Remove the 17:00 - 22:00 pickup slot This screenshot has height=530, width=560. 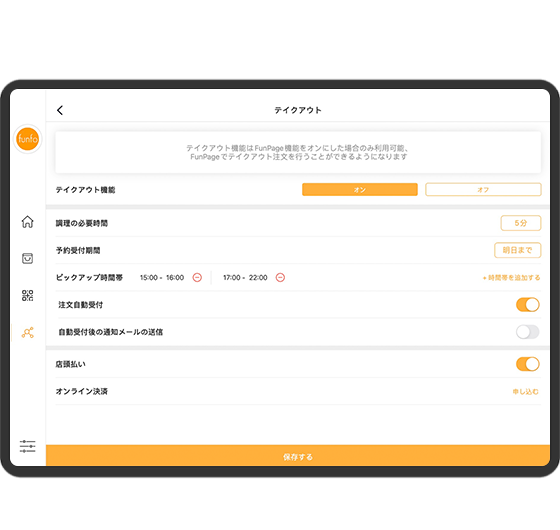280,278
